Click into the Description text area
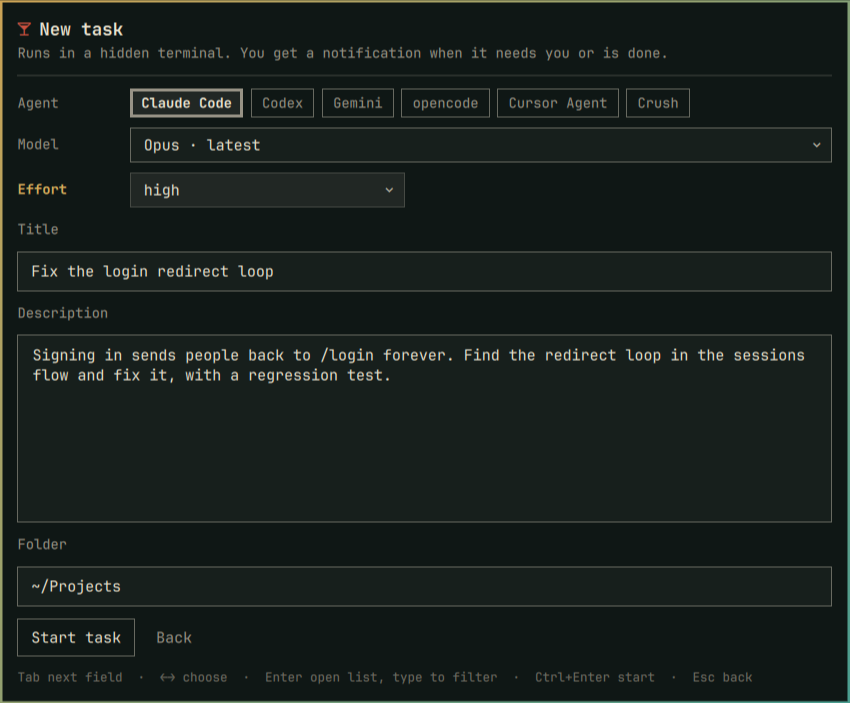The image size is (850, 703). pyautogui.click(x=424, y=428)
